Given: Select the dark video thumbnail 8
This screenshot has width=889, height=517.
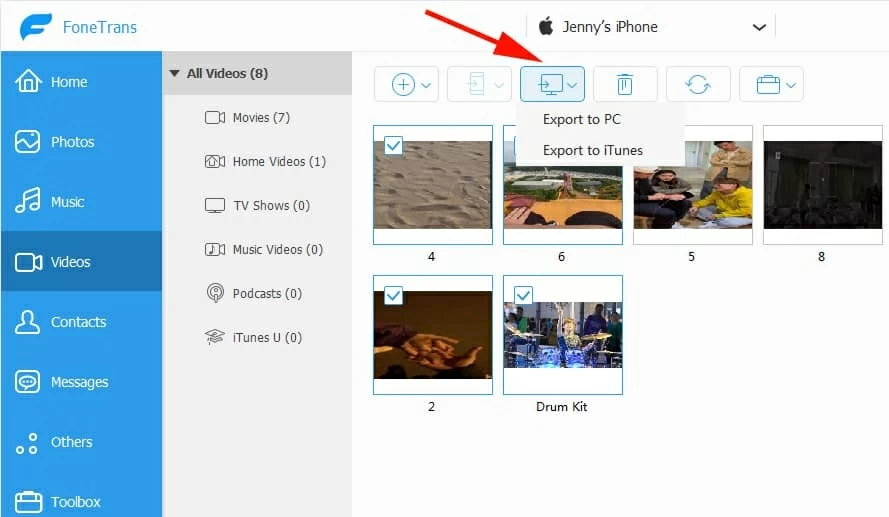Looking at the screenshot, I should tap(823, 185).
